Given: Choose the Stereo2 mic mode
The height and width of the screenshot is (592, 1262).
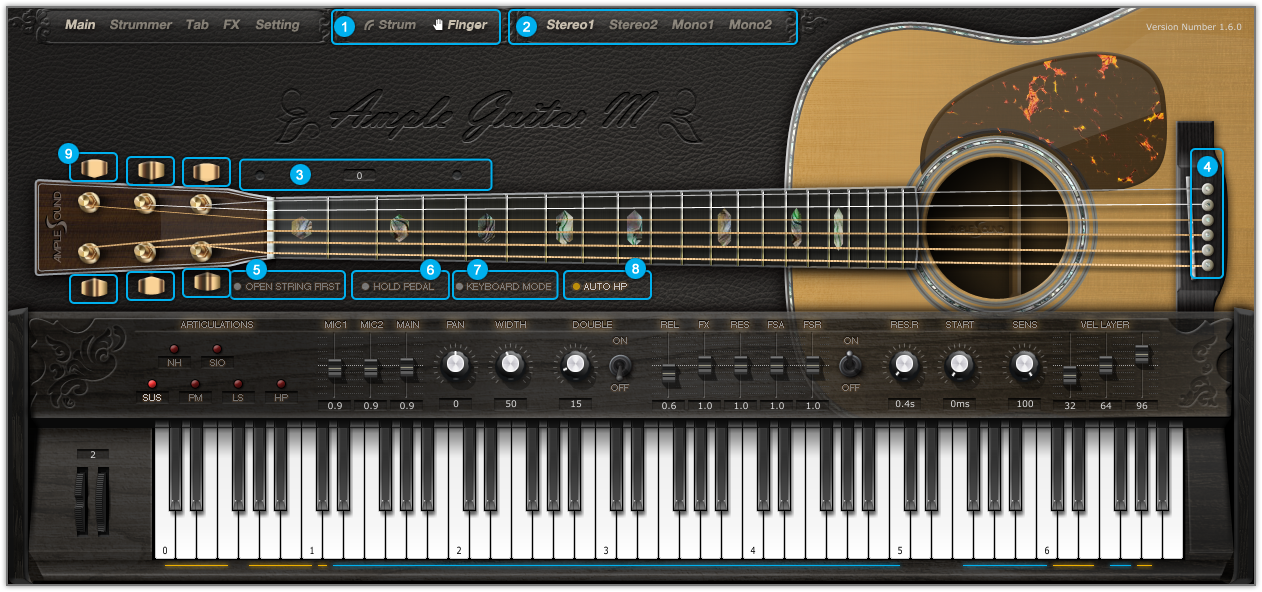Looking at the screenshot, I should click(x=633, y=25).
